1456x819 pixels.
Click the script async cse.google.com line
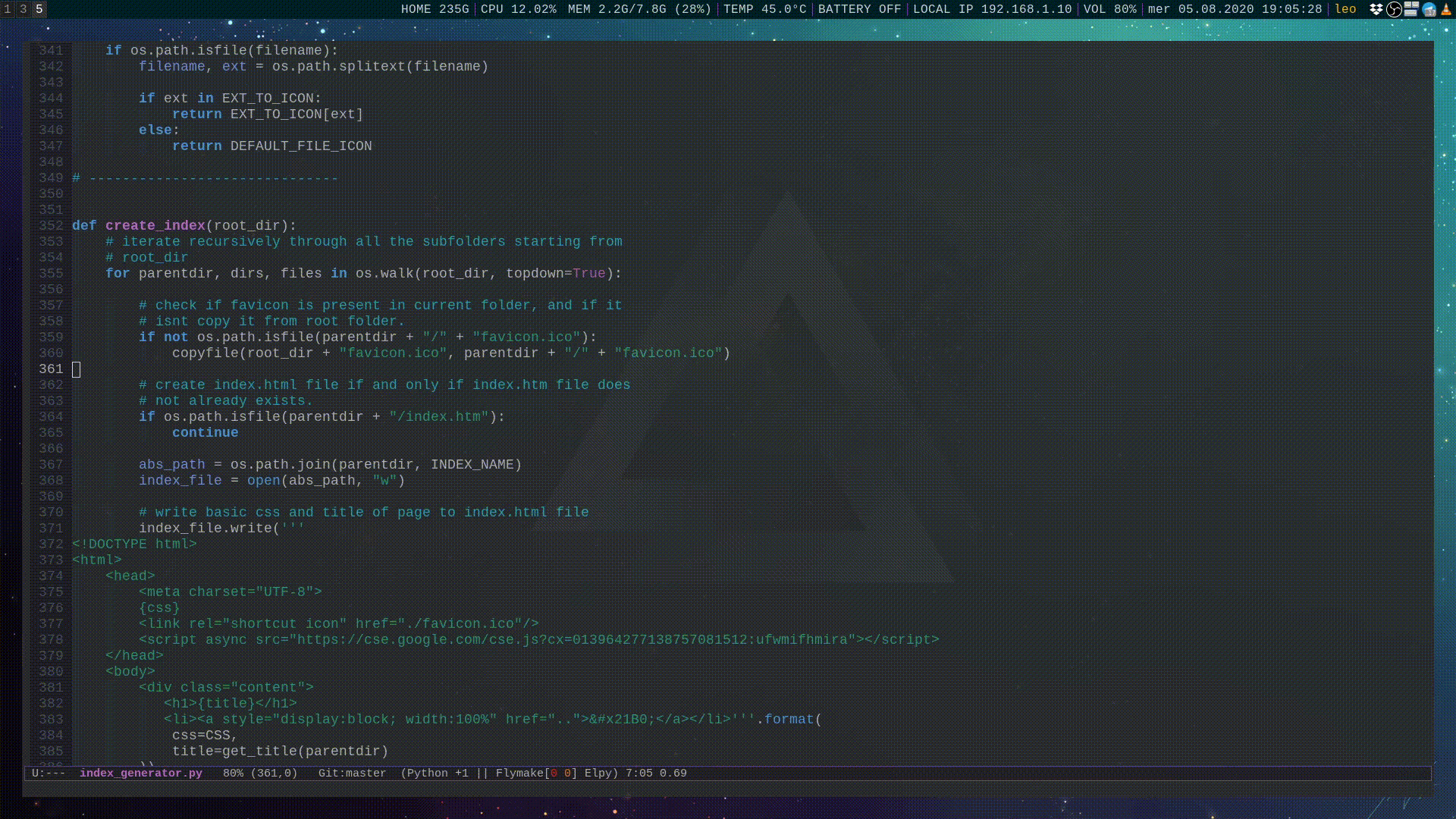[x=539, y=640]
